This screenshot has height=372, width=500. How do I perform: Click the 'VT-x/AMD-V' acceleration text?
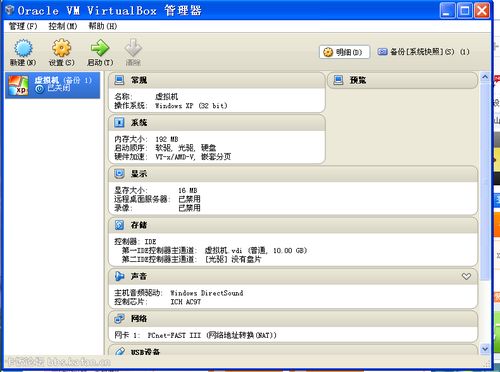point(175,156)
